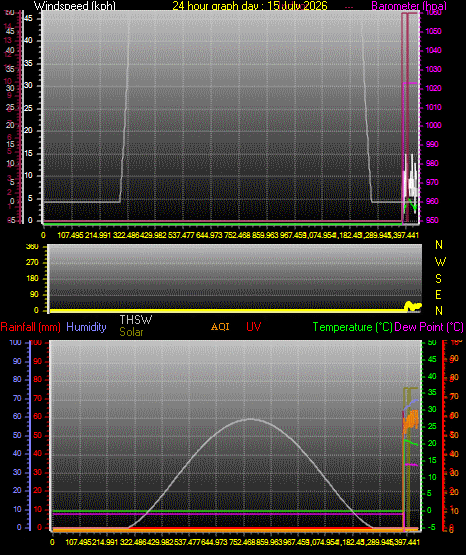466x555 pixels.
Task: Click the Dew Point (°C) legend label
Action: coord(429,327)
